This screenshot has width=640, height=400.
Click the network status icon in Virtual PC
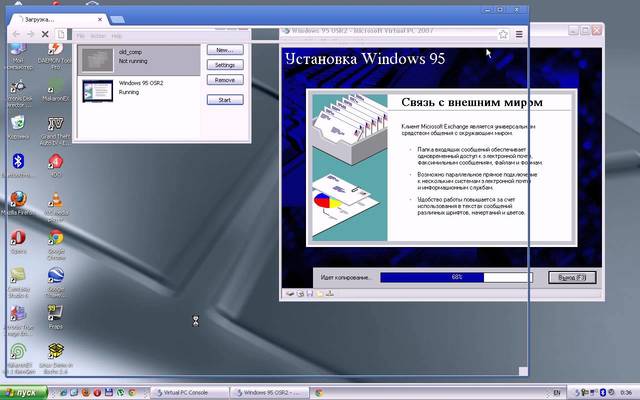[330, 293]
